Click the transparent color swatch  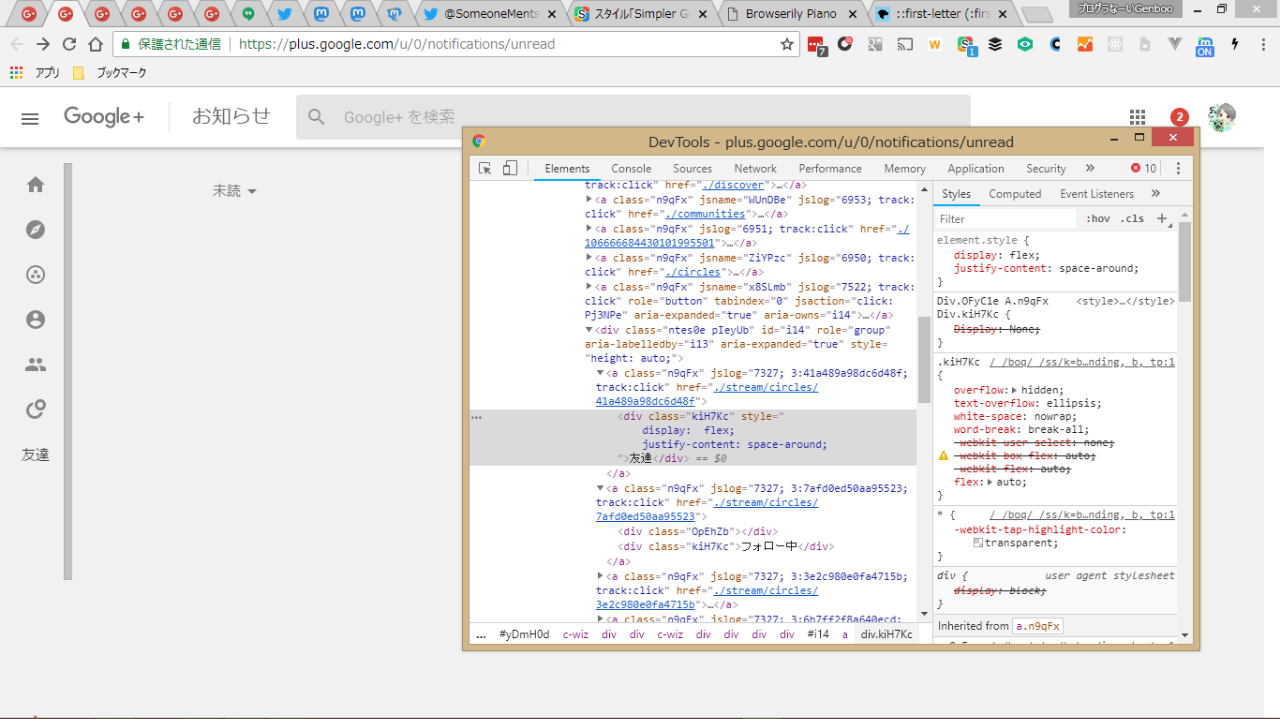978,543
